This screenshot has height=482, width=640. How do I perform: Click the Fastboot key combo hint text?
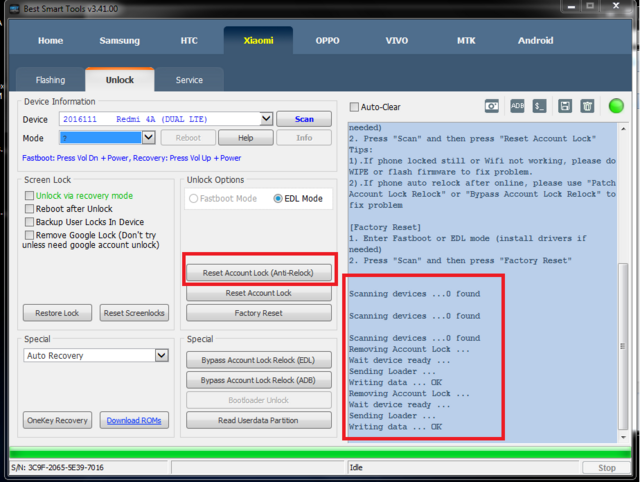(131, 158)
